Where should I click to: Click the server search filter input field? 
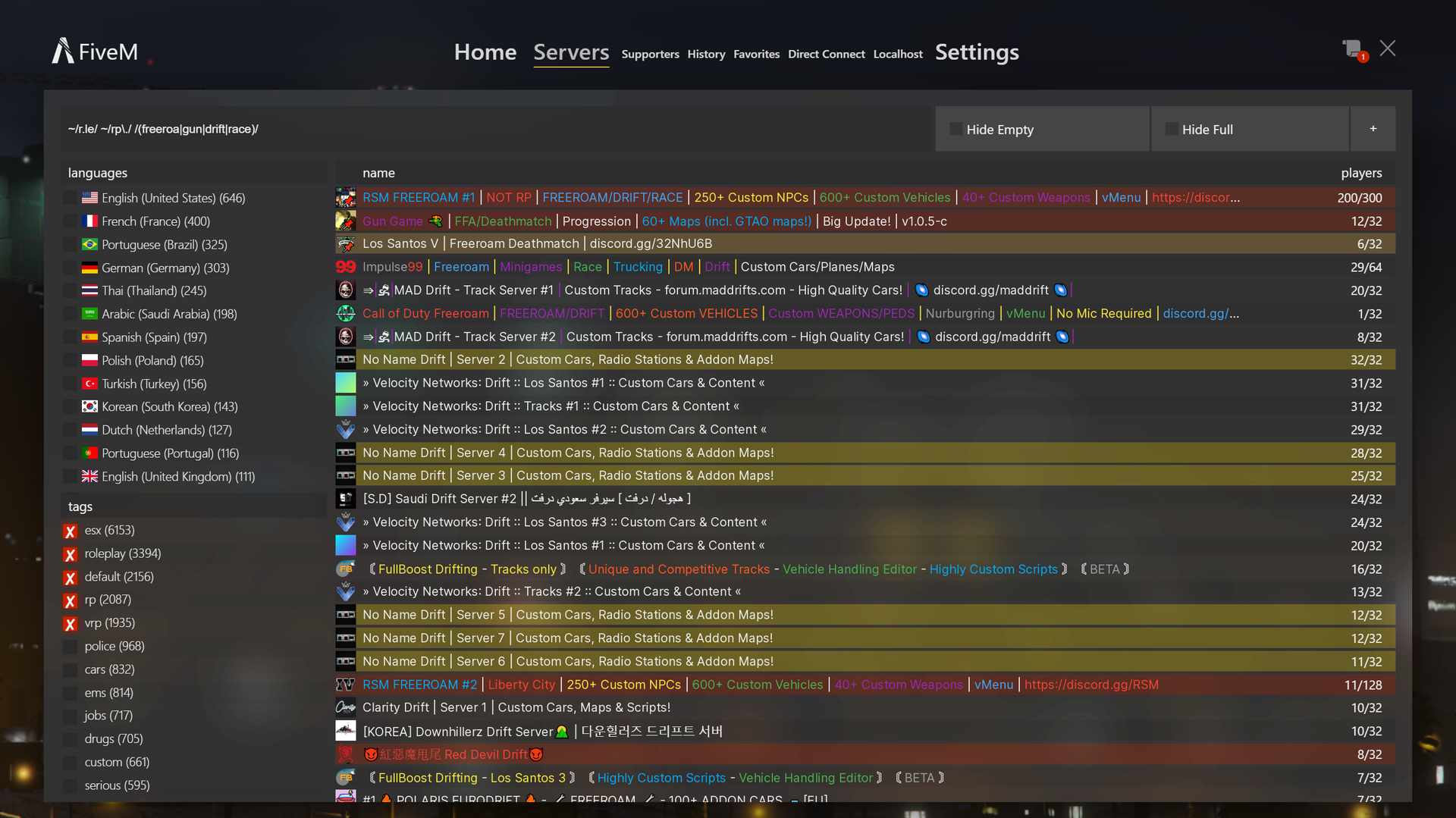[493, 129]
